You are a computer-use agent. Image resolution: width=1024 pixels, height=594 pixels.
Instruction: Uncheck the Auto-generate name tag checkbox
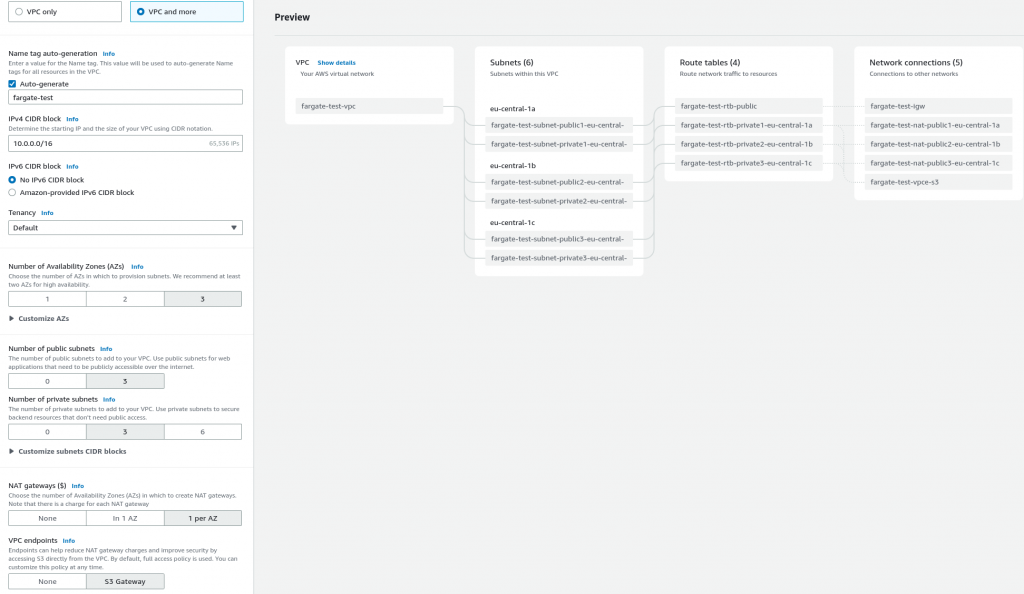[11, 85]
